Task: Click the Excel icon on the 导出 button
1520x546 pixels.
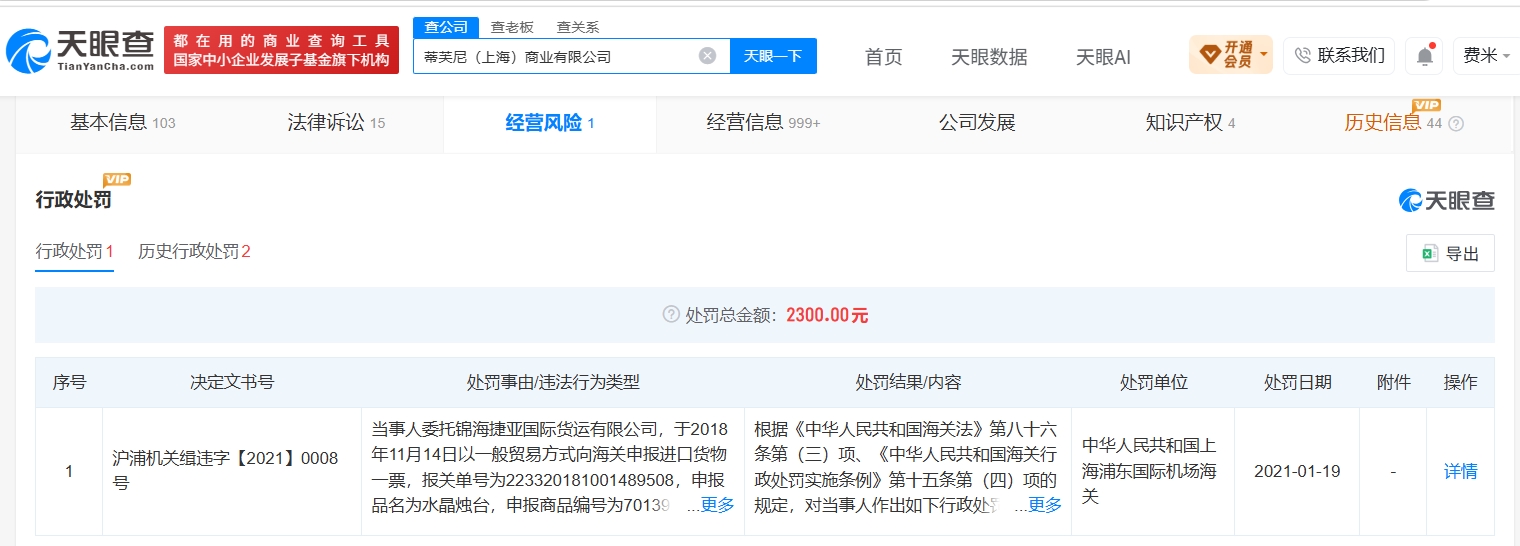Action: pos(1429,254)
